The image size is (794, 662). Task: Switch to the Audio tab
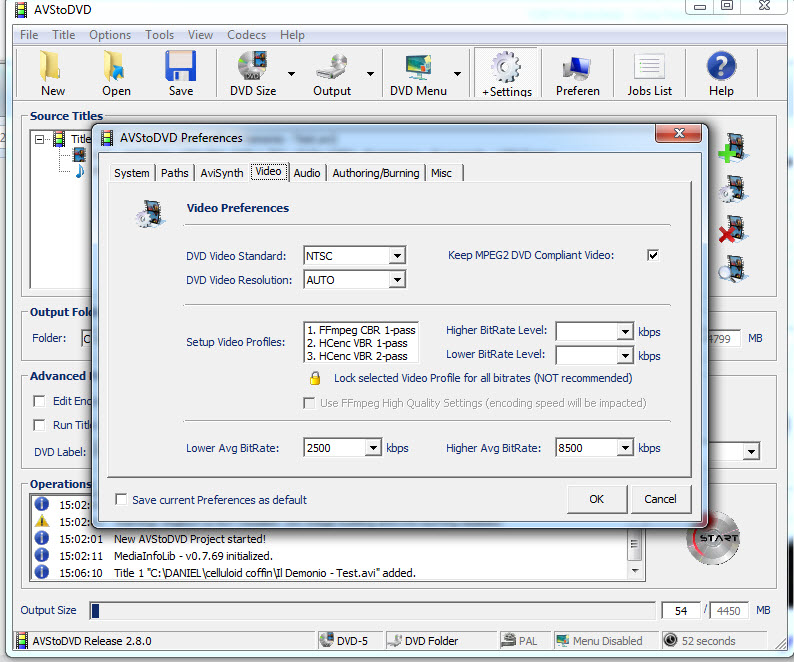pyautogui.click(x=307, y=173)
